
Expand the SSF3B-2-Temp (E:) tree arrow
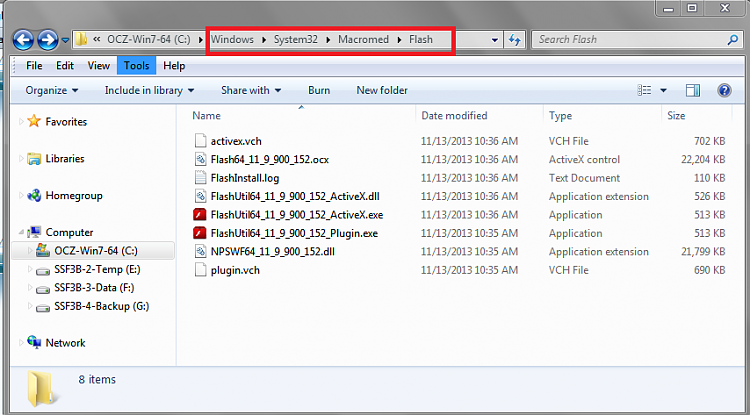pos(30,269)
